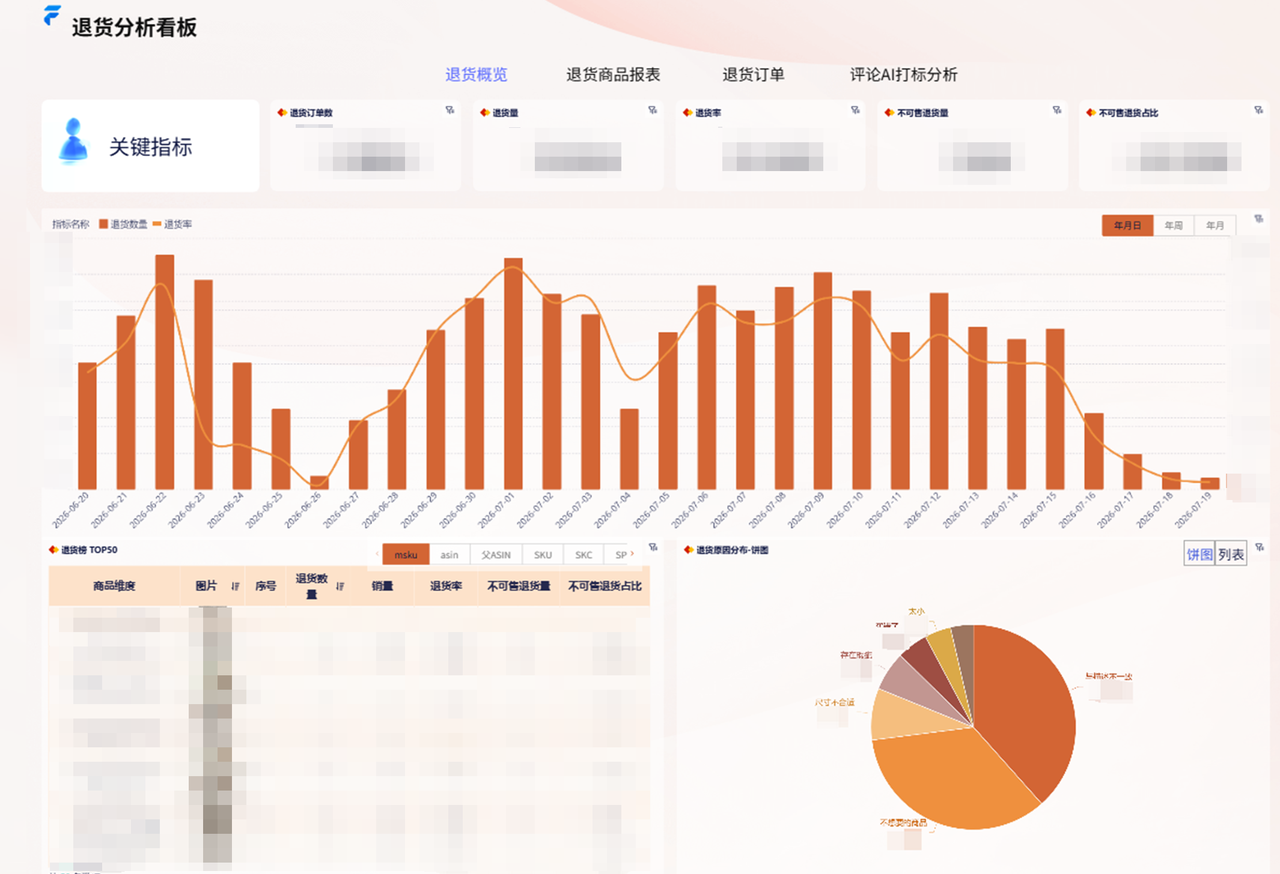Click the filter icon on 退货榜 TOP50 panel
The height and width of the screenshot is (874, 1280).
click(653, 548)
